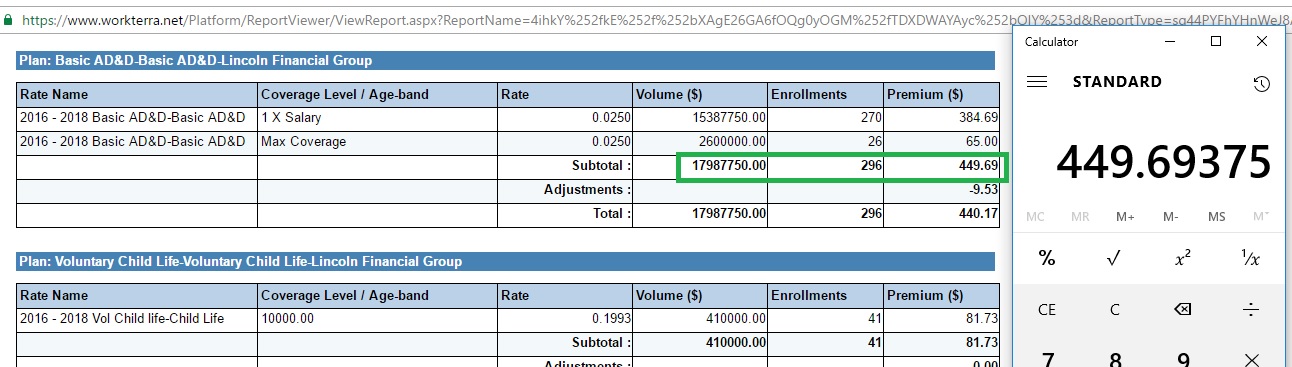The image size is (1292, 367).
Task: Click the divide operator key
Action: [x=1250, y=310]
